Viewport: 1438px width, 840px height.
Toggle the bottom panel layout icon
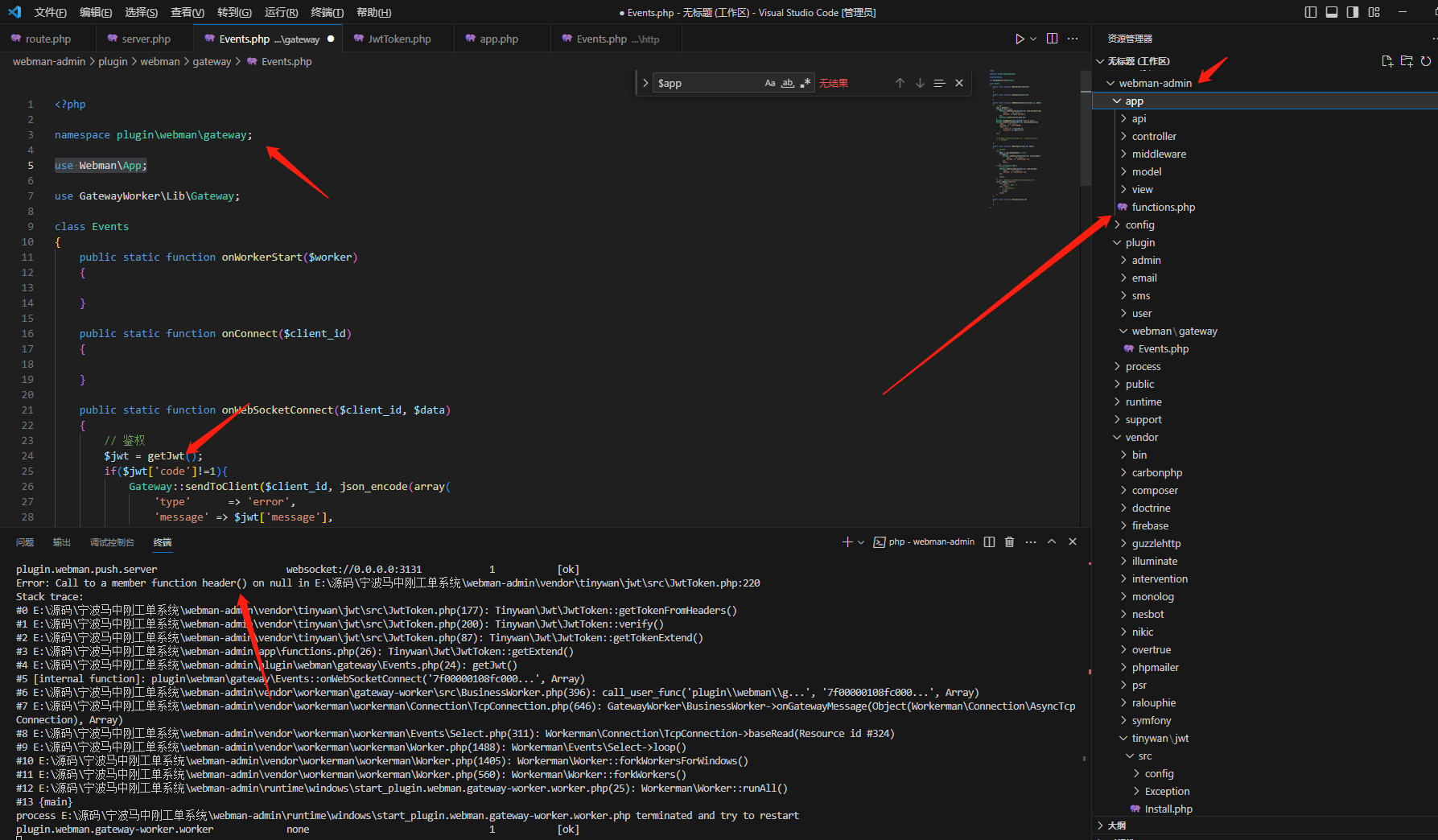(x=1332, y=12)
